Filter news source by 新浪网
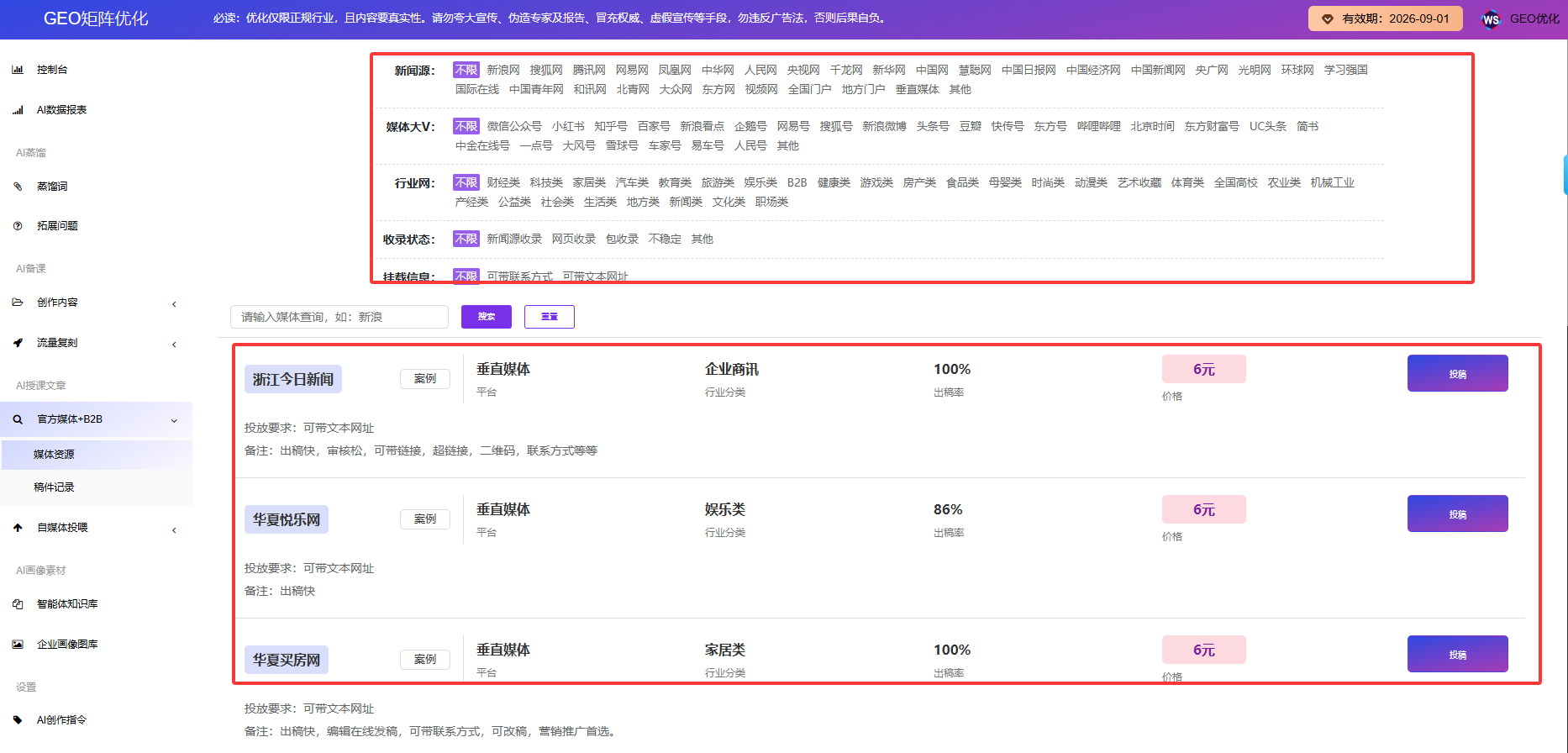This screenshot has width=1568, height=753. (503, 70)
